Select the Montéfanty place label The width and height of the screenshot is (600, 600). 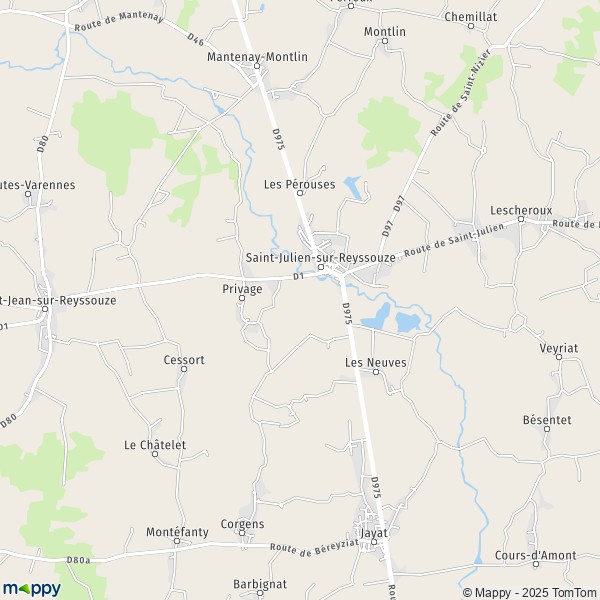177,532
